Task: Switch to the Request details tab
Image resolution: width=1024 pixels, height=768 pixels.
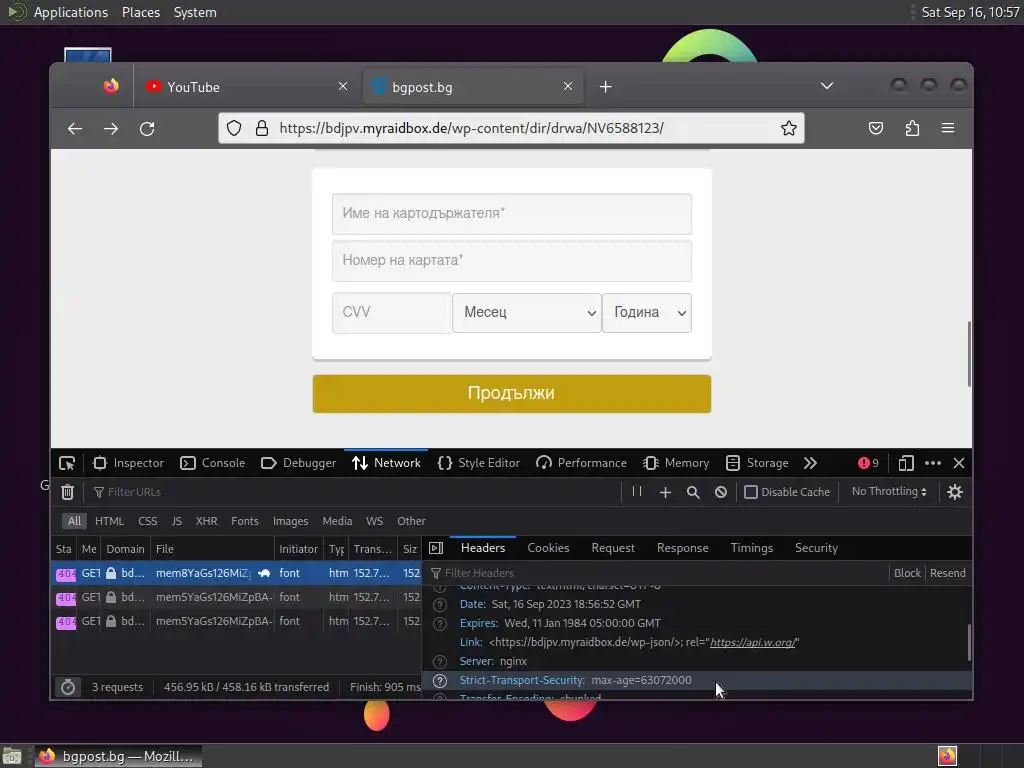Action: pyautogui.click(x=613, y=548)
